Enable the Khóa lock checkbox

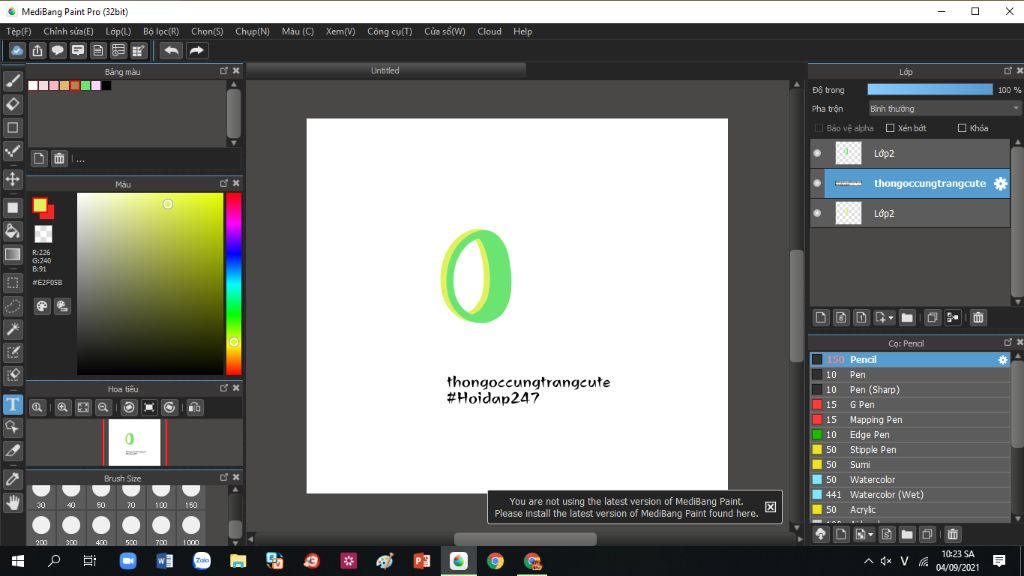point(962,128)
